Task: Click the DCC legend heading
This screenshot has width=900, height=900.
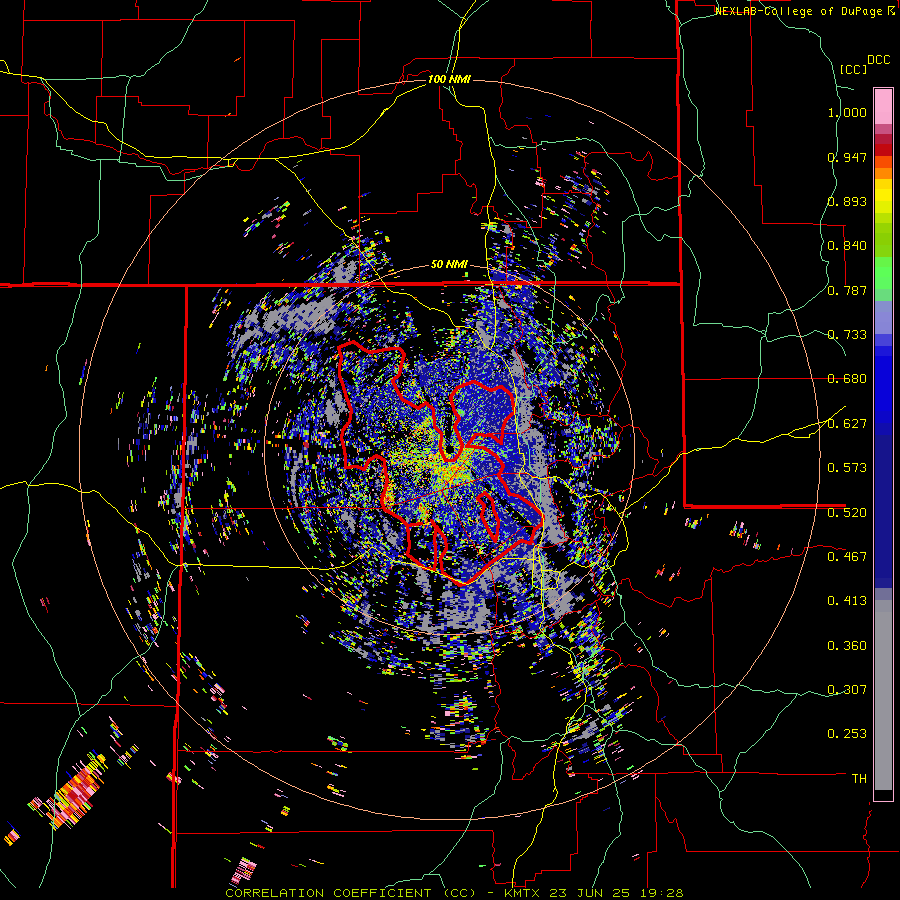Action: coord(878,60)
